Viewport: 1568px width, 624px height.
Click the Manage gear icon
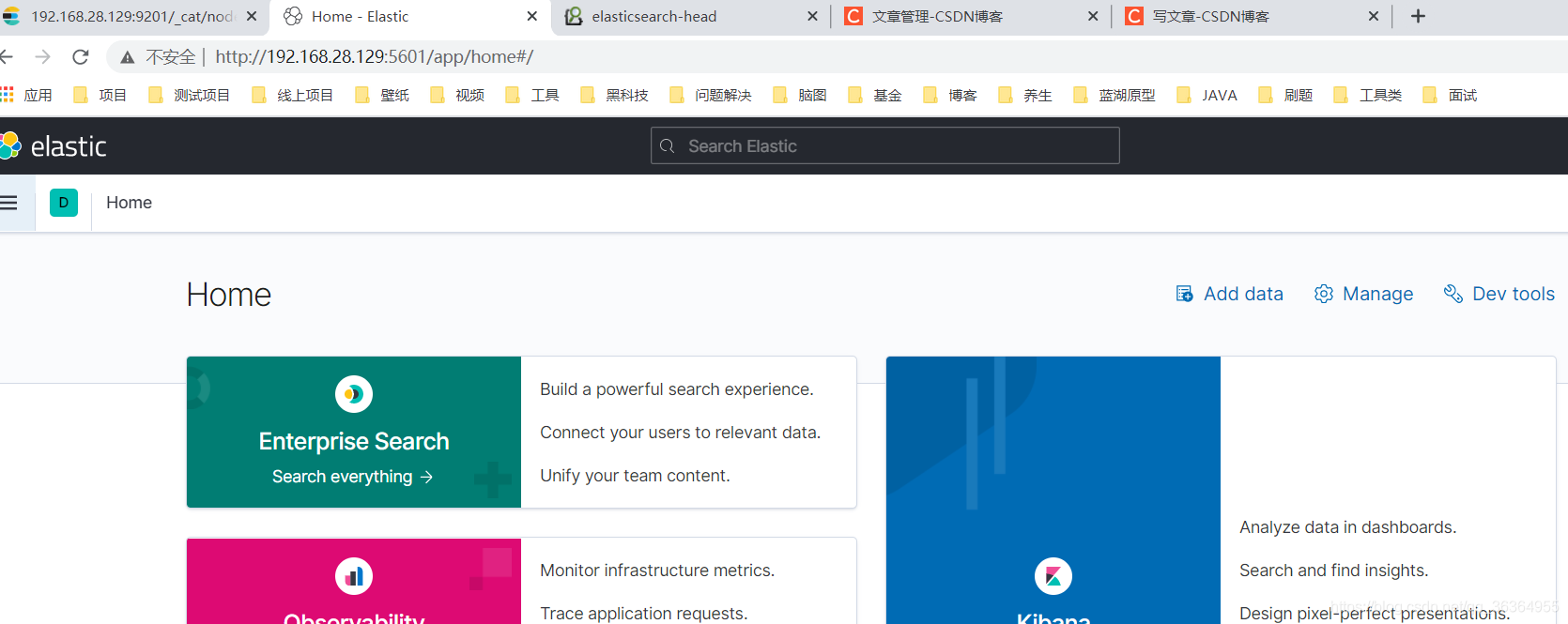coord(1324,294)
